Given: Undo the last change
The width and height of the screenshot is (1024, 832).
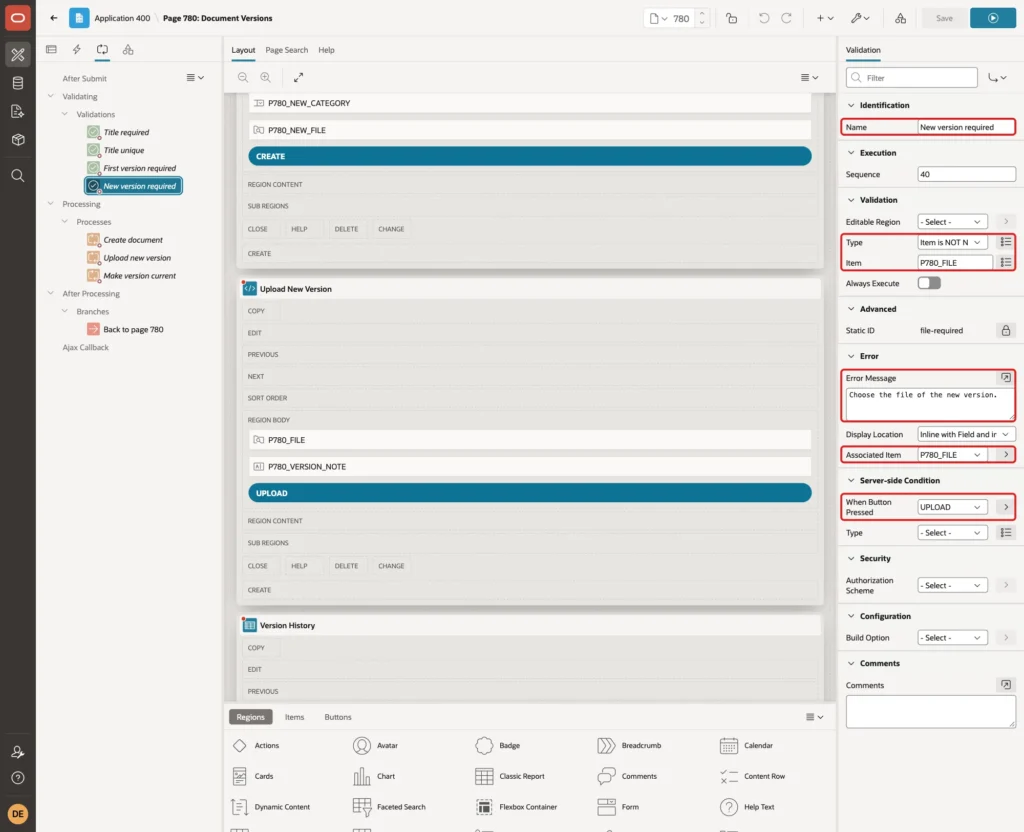Looking at the screenshot, I should 763,18.
